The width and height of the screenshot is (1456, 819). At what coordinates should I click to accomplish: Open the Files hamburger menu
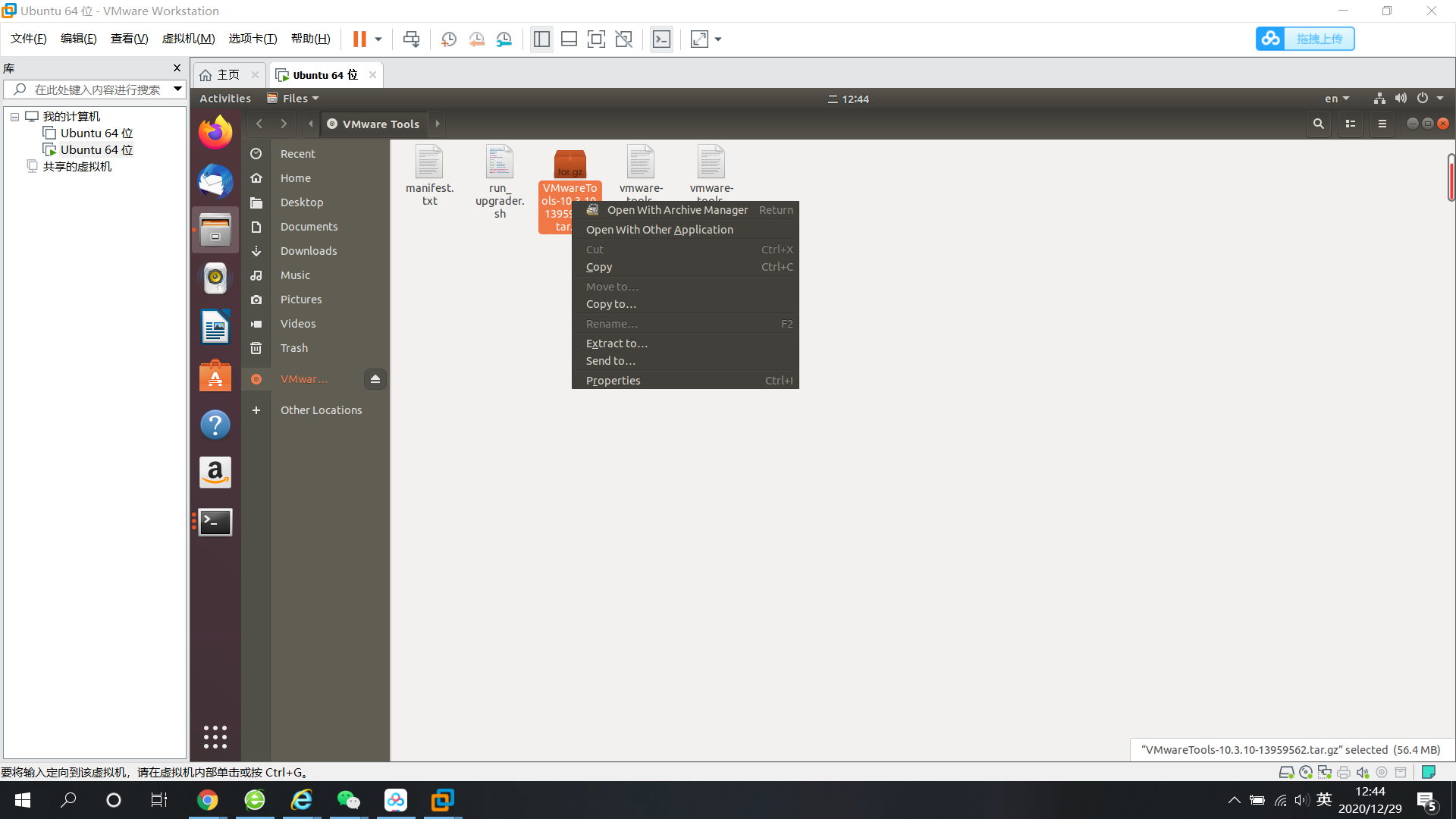[x=1382, y=124]
